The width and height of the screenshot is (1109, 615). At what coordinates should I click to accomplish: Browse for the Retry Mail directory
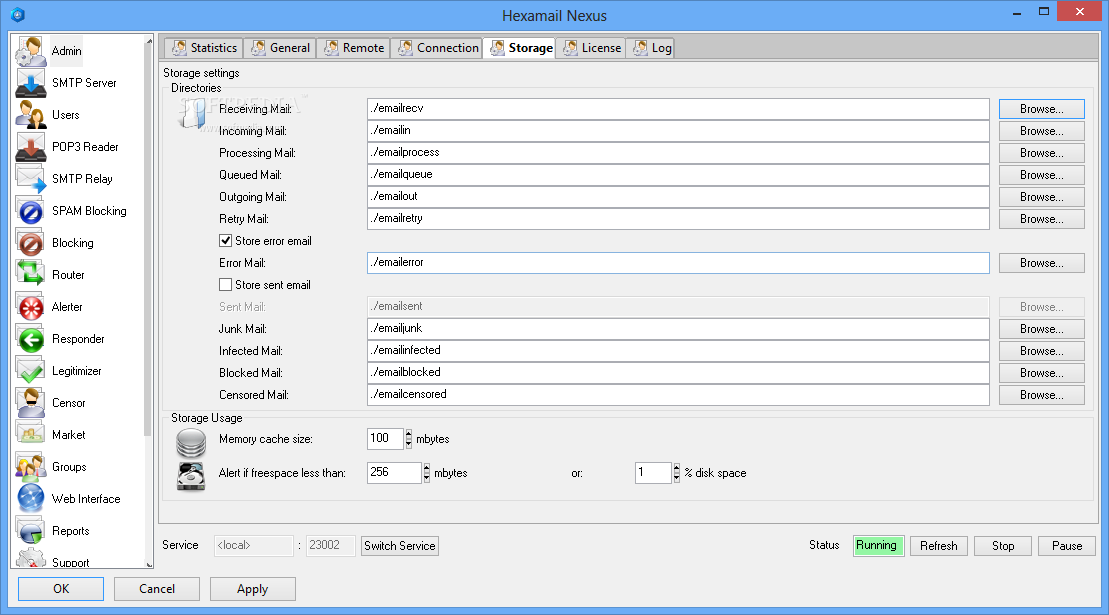1041,219
